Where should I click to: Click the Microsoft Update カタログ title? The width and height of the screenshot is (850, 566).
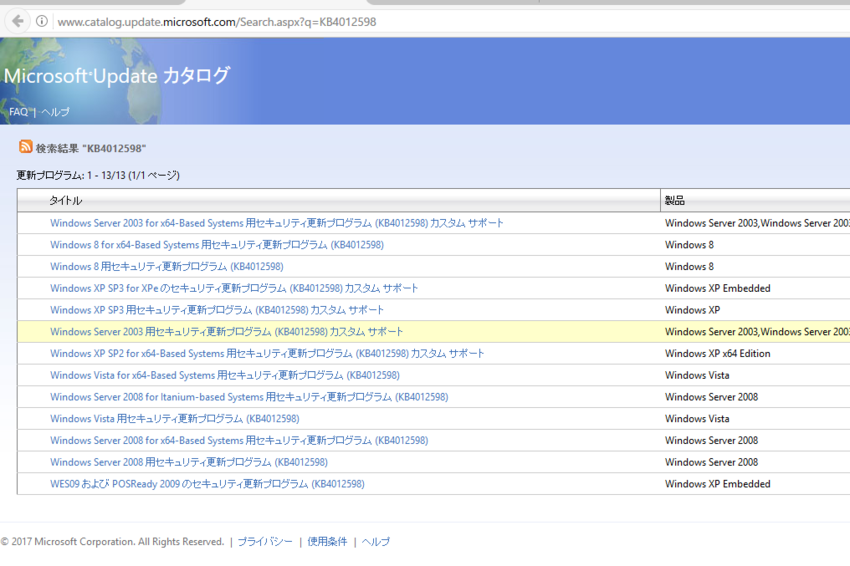pyautogui.click(x=117, y=75)
